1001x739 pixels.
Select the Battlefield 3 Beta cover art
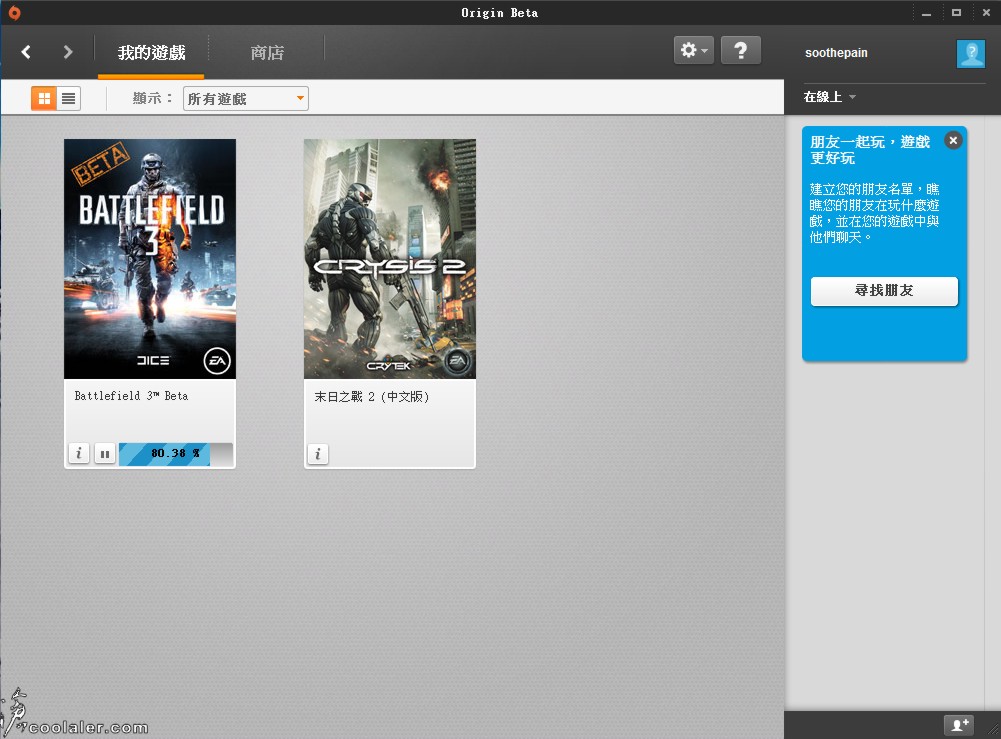[150, 259]
